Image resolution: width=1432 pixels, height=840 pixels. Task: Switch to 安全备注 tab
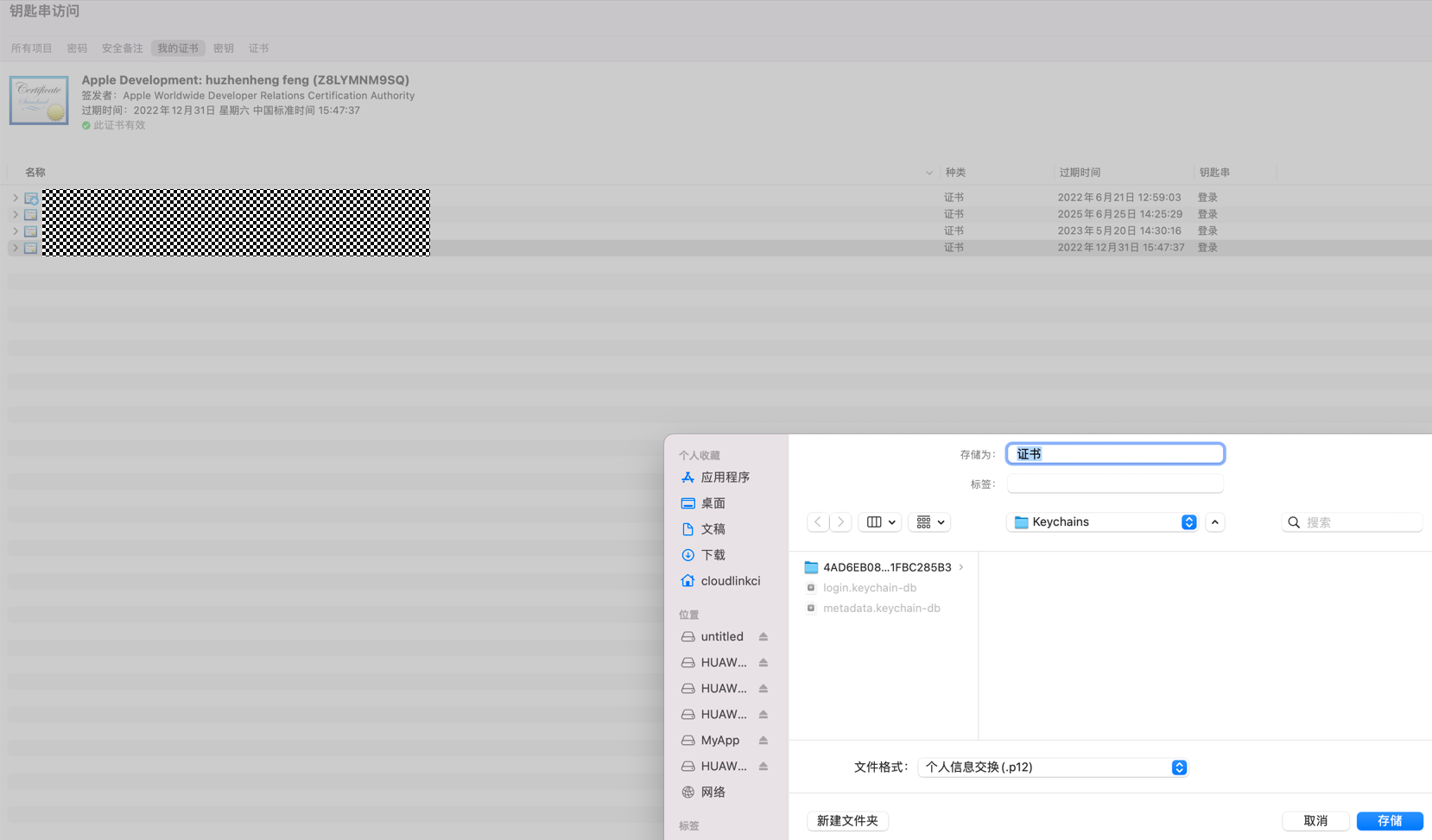pyautogui.click(x=123, y=48)
